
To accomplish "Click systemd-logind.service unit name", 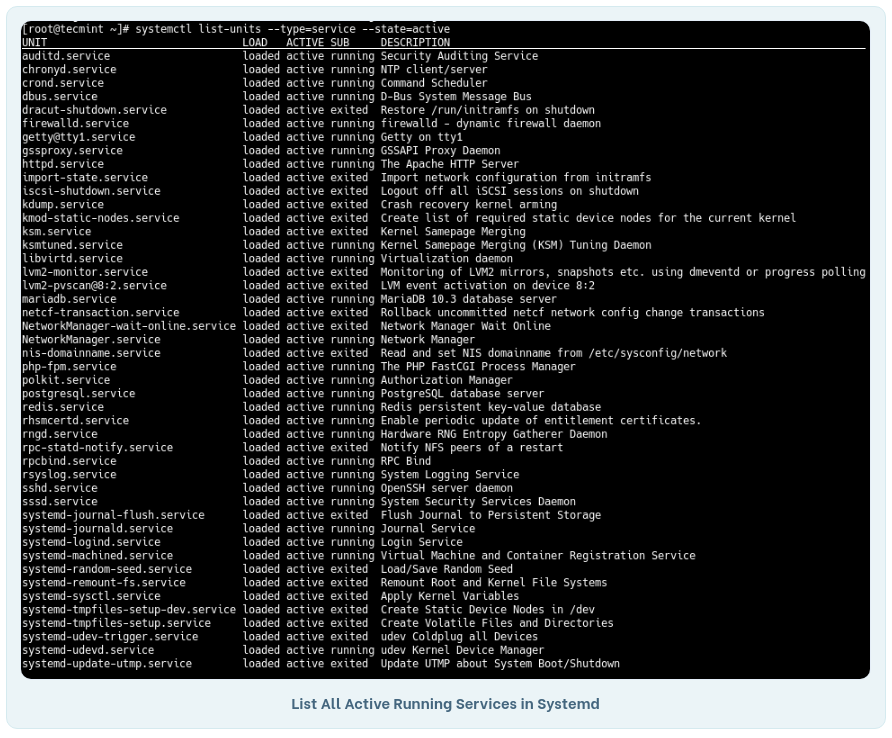I will (91, 543).
